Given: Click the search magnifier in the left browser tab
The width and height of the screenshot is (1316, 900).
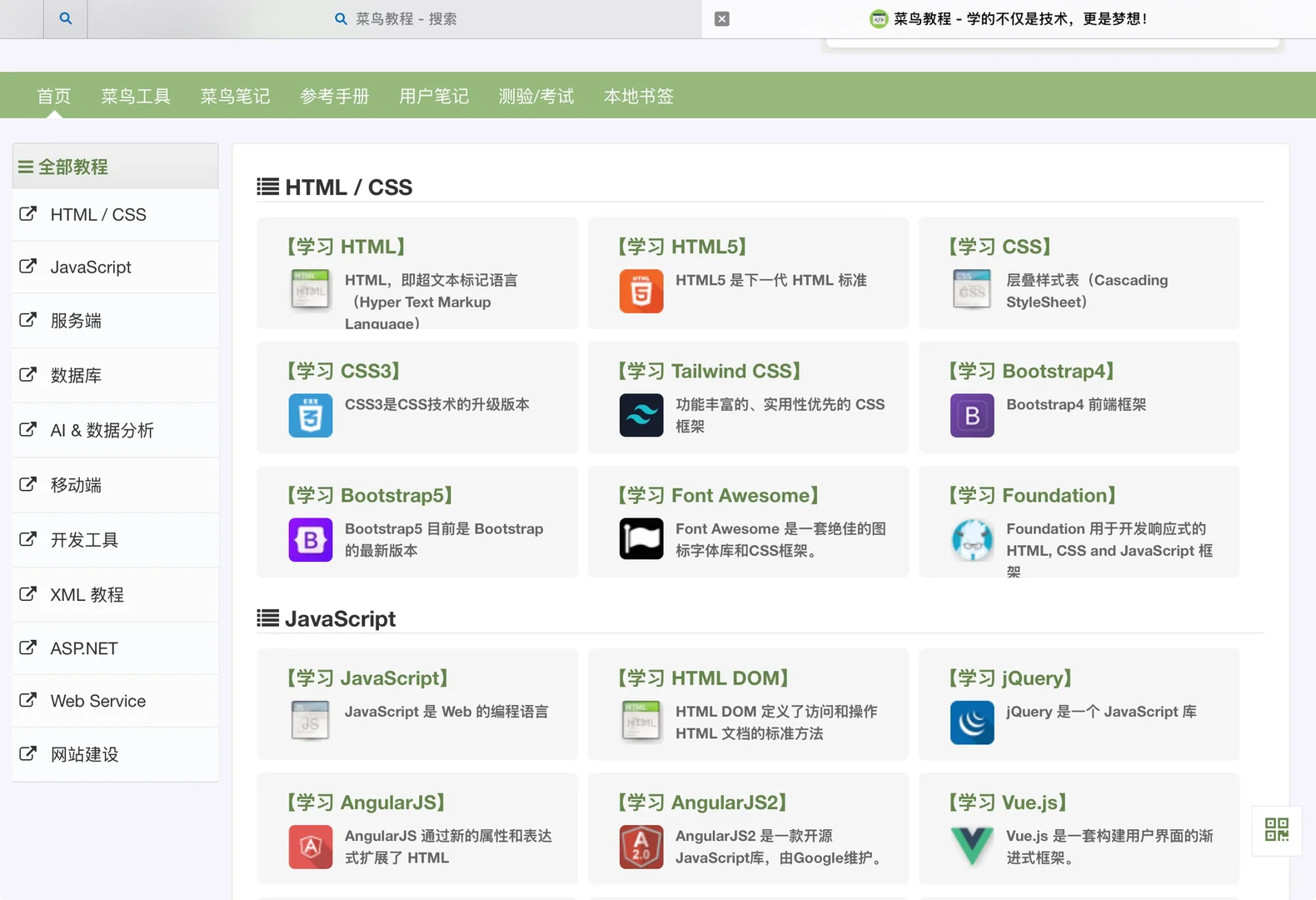Looking at the screenshot, I should 65,18.
